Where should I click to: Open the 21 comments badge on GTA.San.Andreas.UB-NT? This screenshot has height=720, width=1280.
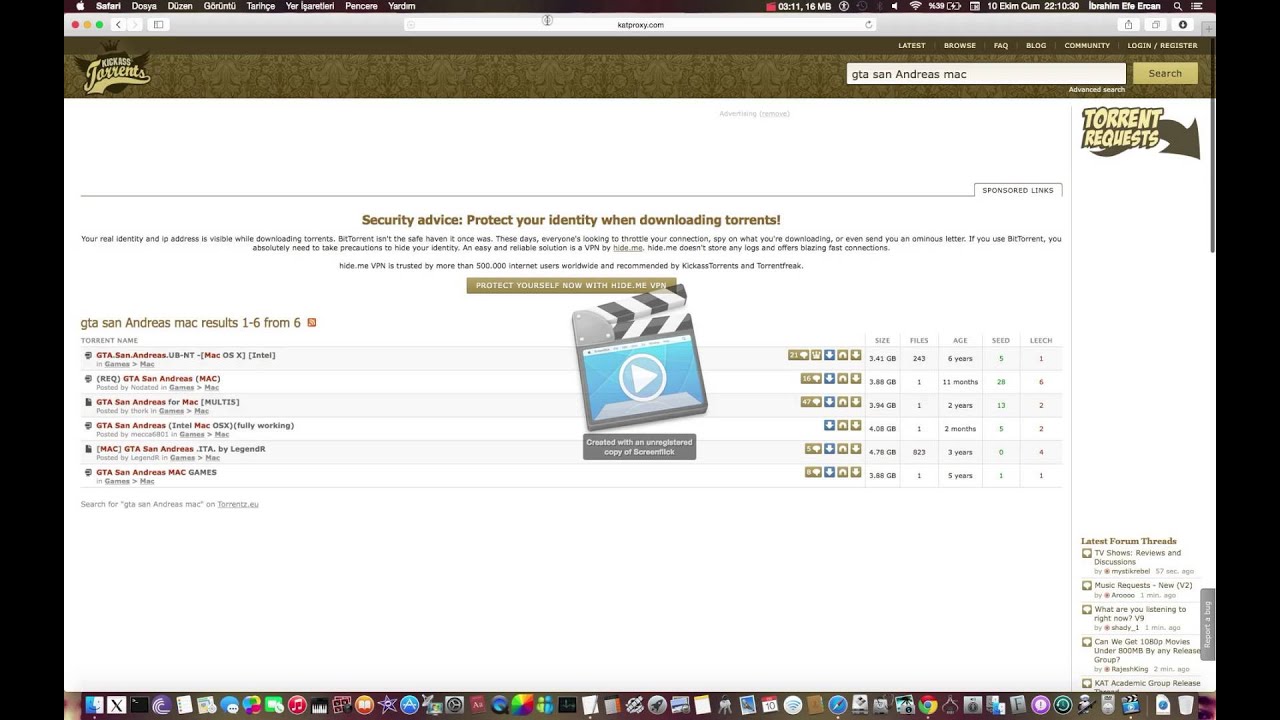pos(798,355)
